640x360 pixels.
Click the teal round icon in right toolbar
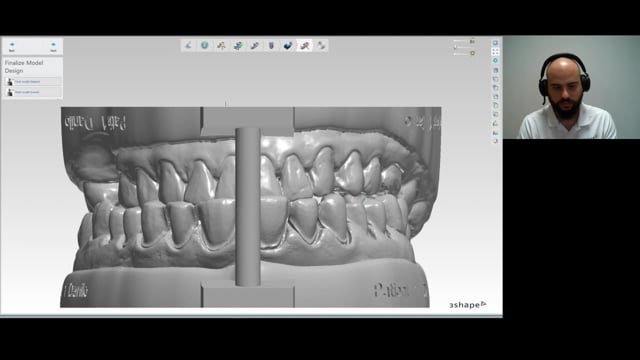[x=495, y=60]
